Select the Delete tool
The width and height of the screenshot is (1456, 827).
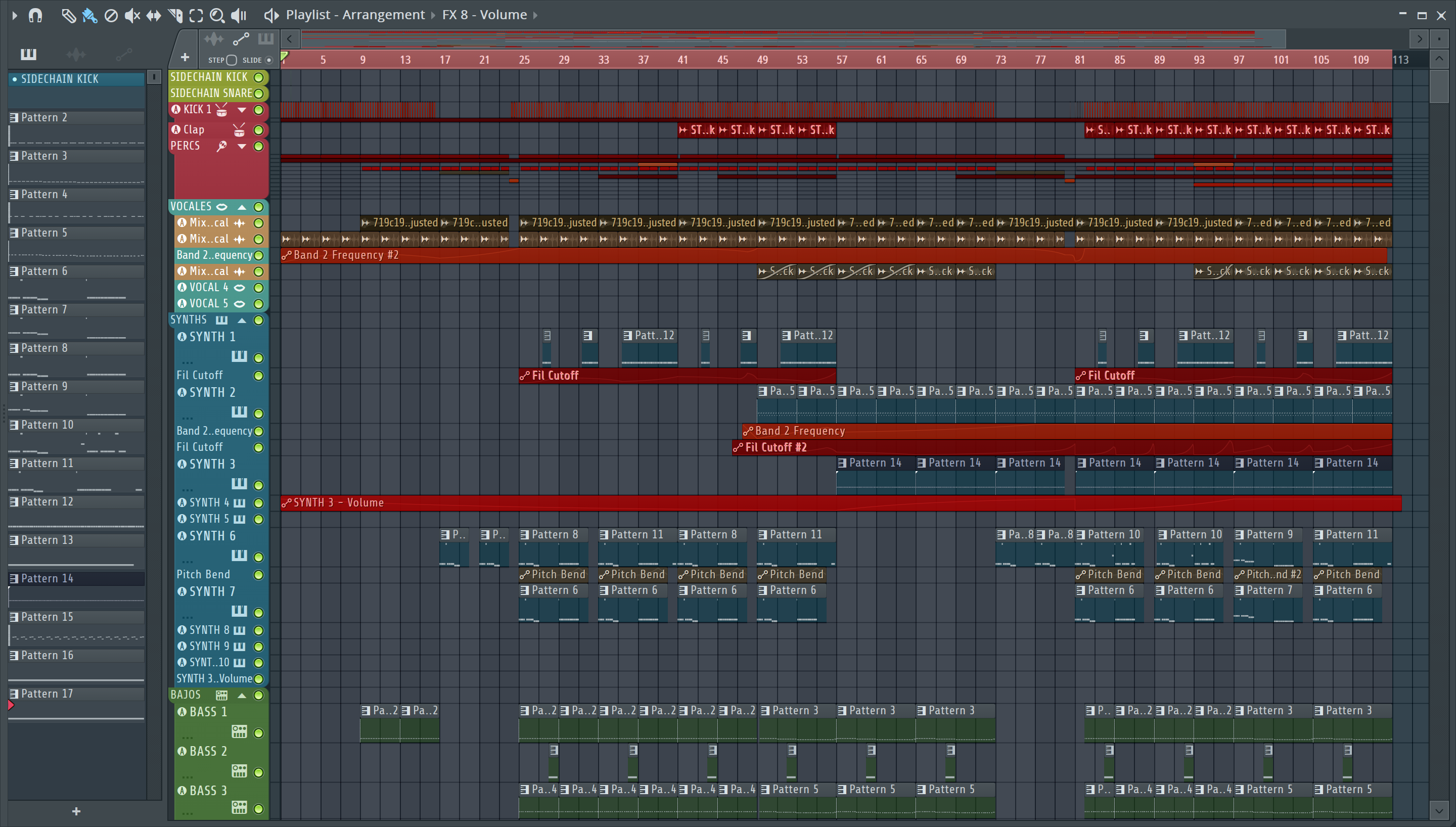click(x=111, y=15)
